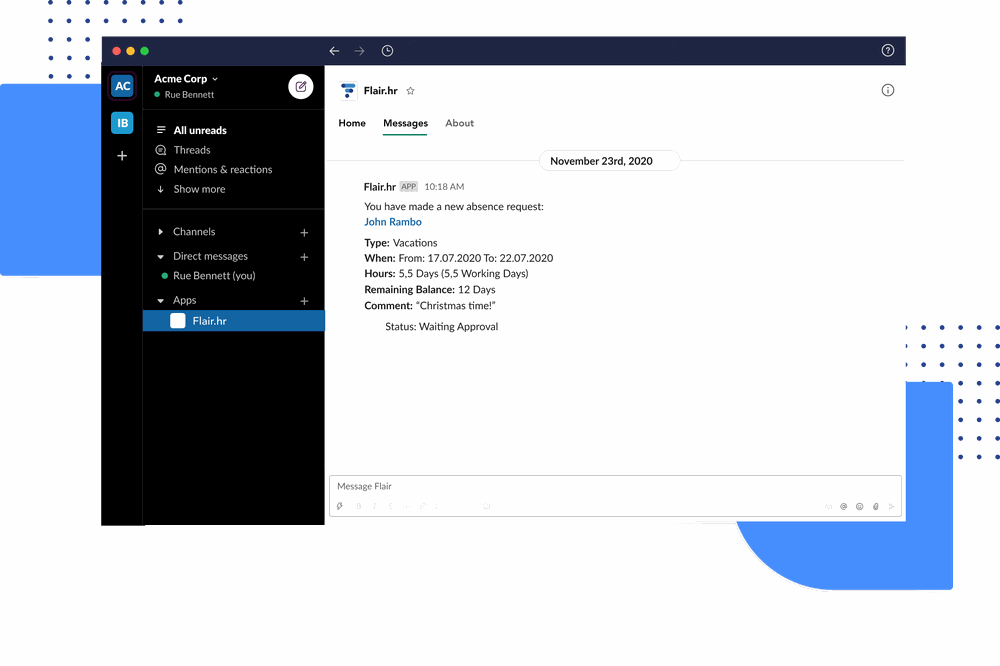Screen dimensions: 1000x666
Task: Open the history clock
Action: pyautogui.click(x=387, y=51)
